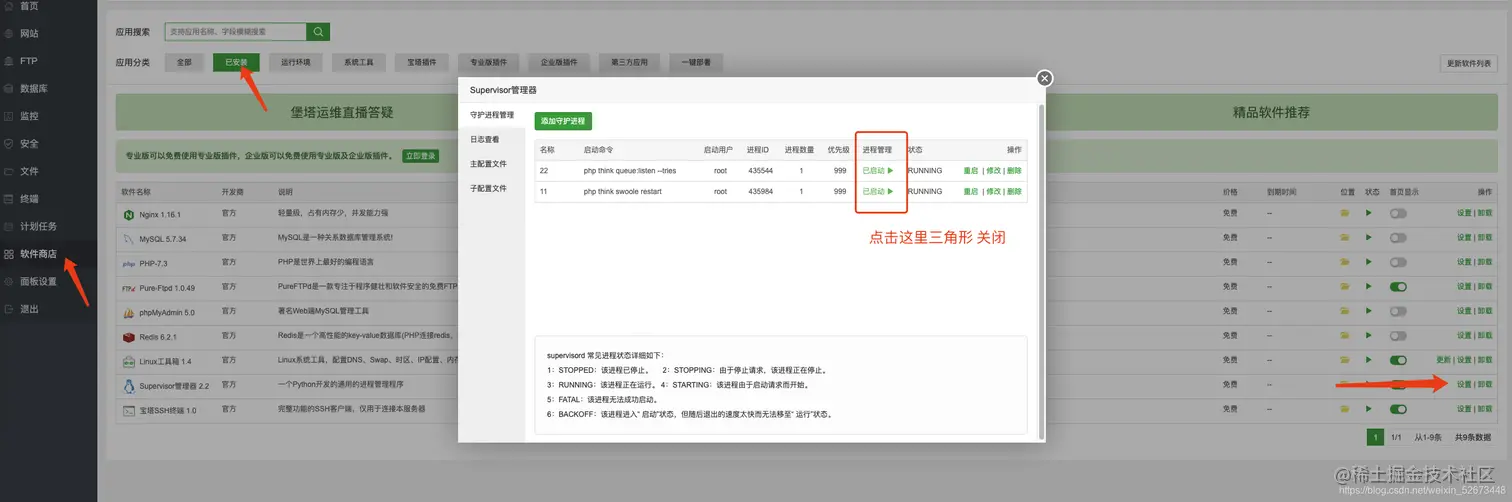Select the 守护进程管理 tab
The width and height of the screenshot is (1512, 502).
pyautogui.click(x=491, y=115)
